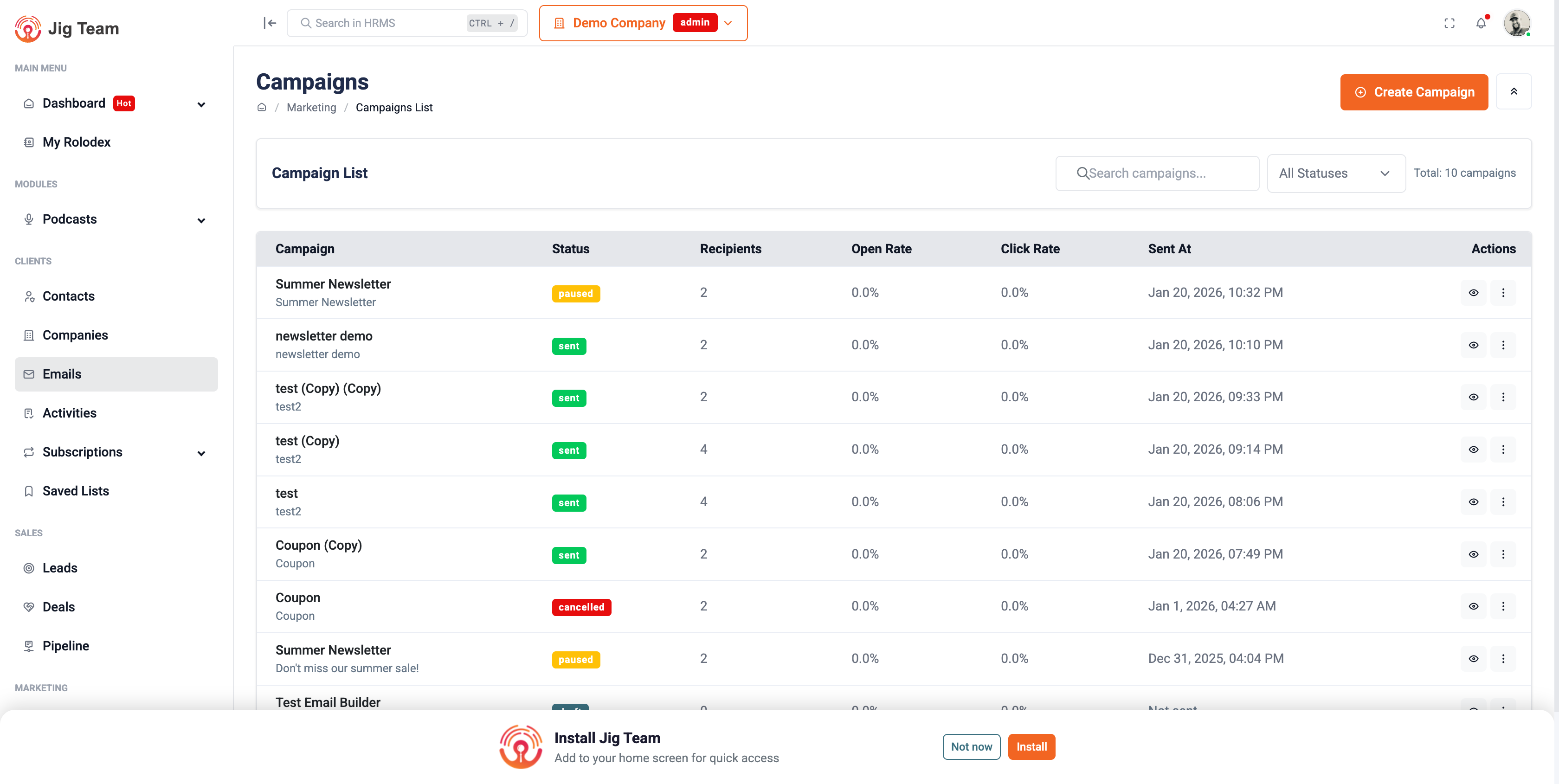Viewport: 1559px width, 784px height.
Task: Open the notifications bell
Action: coord(1480,23)
